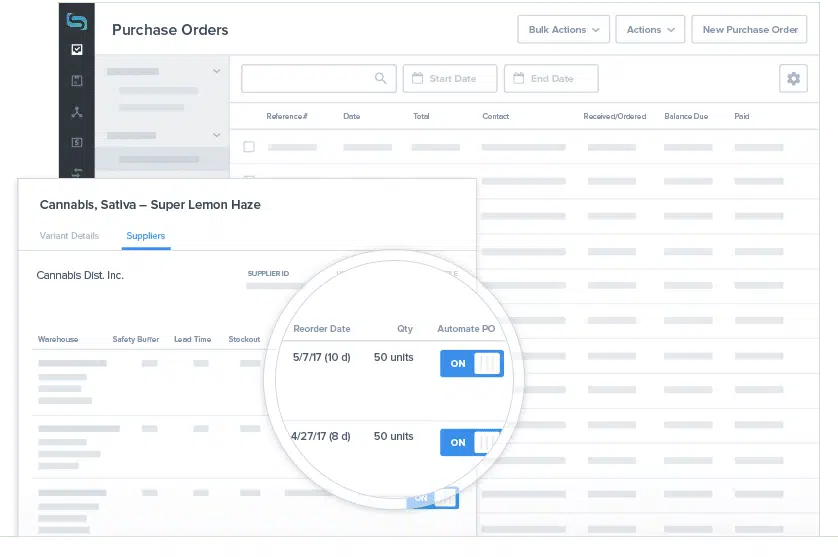
Task: Turn off Automate PO for 5/7/17 reorder
Action: coord(471,363)
